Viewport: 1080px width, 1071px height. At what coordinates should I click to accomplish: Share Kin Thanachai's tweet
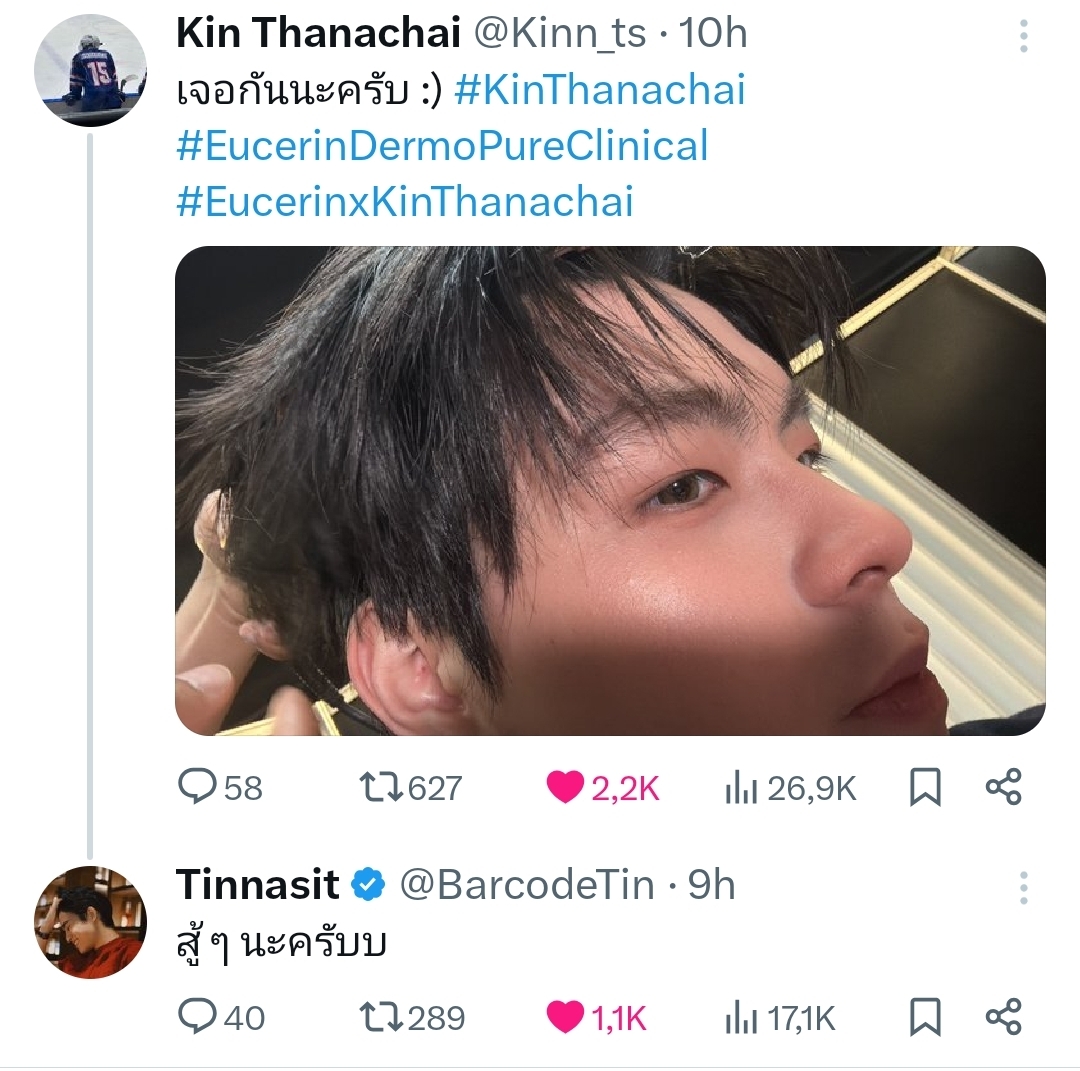1003,788
